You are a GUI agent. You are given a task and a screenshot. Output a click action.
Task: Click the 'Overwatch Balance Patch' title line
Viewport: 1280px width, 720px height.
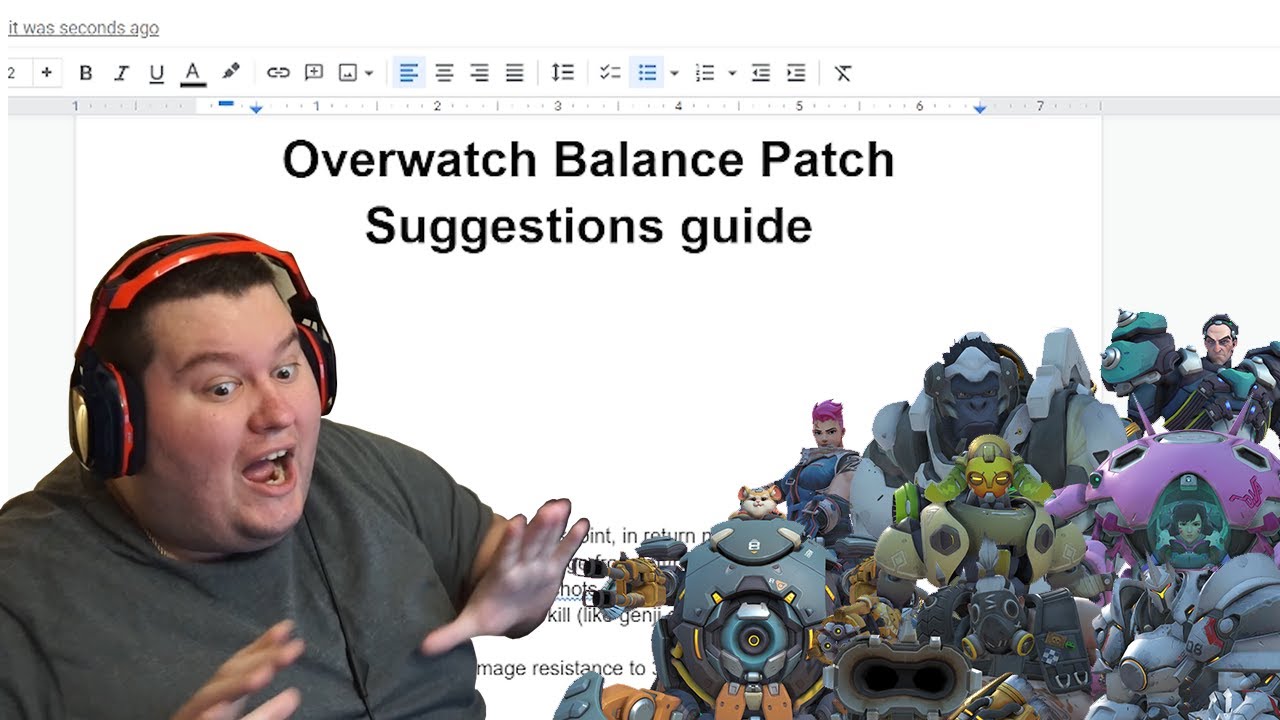point(588,160)
